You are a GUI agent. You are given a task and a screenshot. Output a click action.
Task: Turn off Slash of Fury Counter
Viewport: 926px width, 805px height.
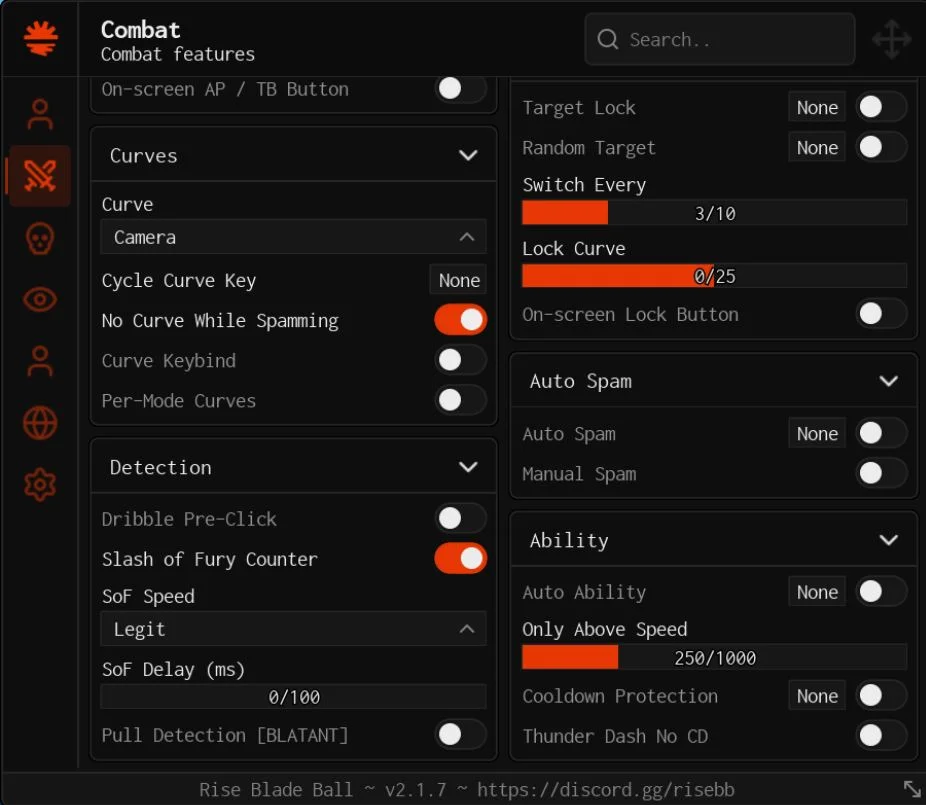point(461,559)
